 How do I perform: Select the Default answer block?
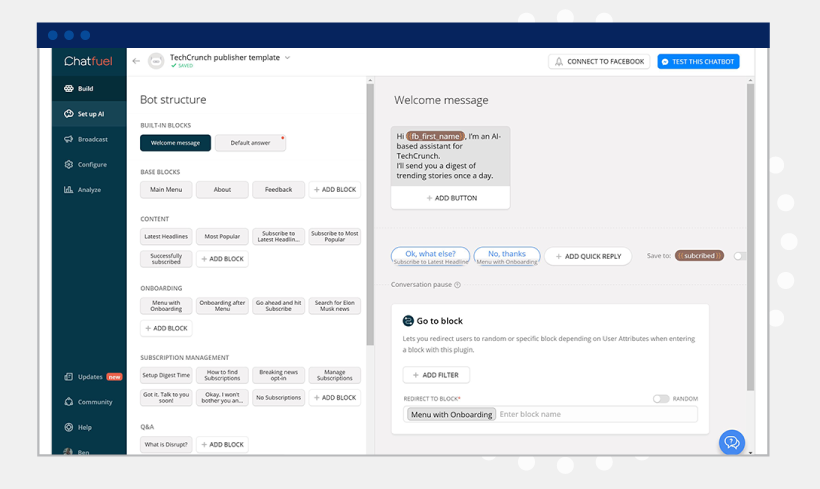(250, 143)
